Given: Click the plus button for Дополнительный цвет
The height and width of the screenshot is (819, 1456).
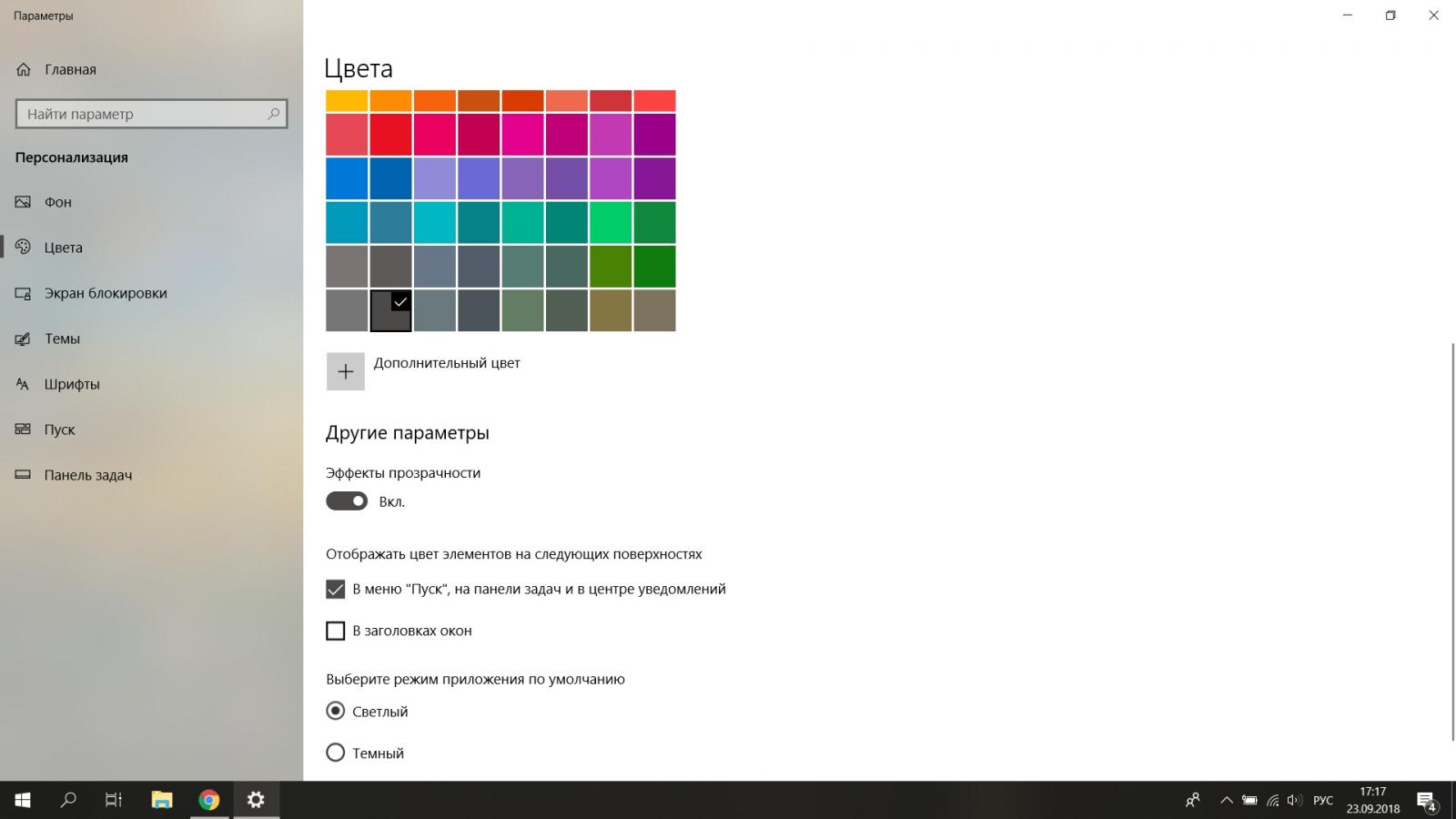Looking at the screenshot, I should 346,371.
